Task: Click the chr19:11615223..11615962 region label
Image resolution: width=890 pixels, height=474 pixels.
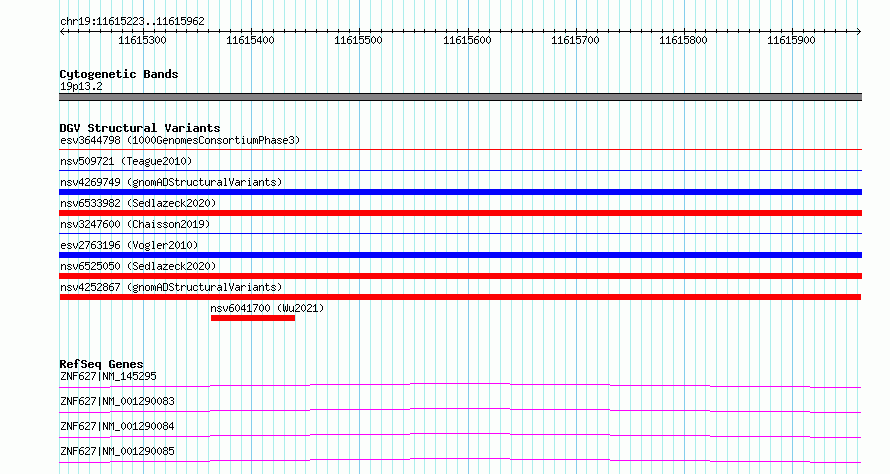Action: [x=132, y=22]
